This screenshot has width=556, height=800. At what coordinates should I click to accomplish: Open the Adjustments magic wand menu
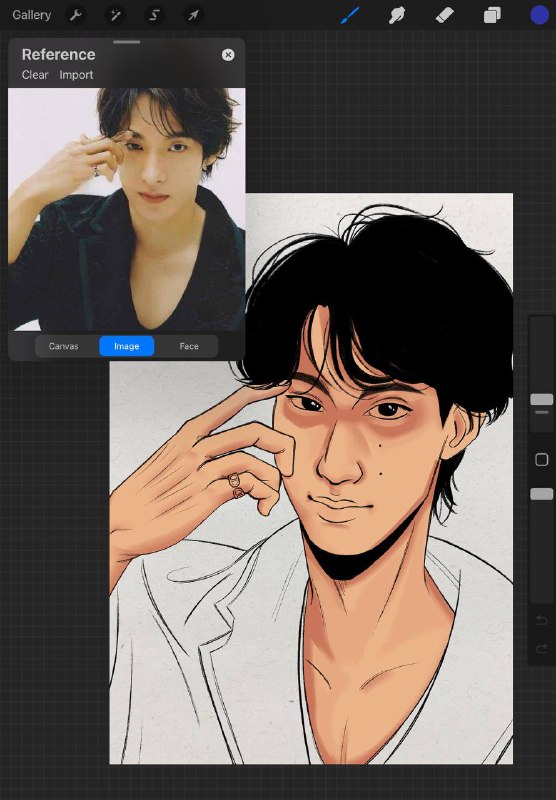tap(115, 15)
